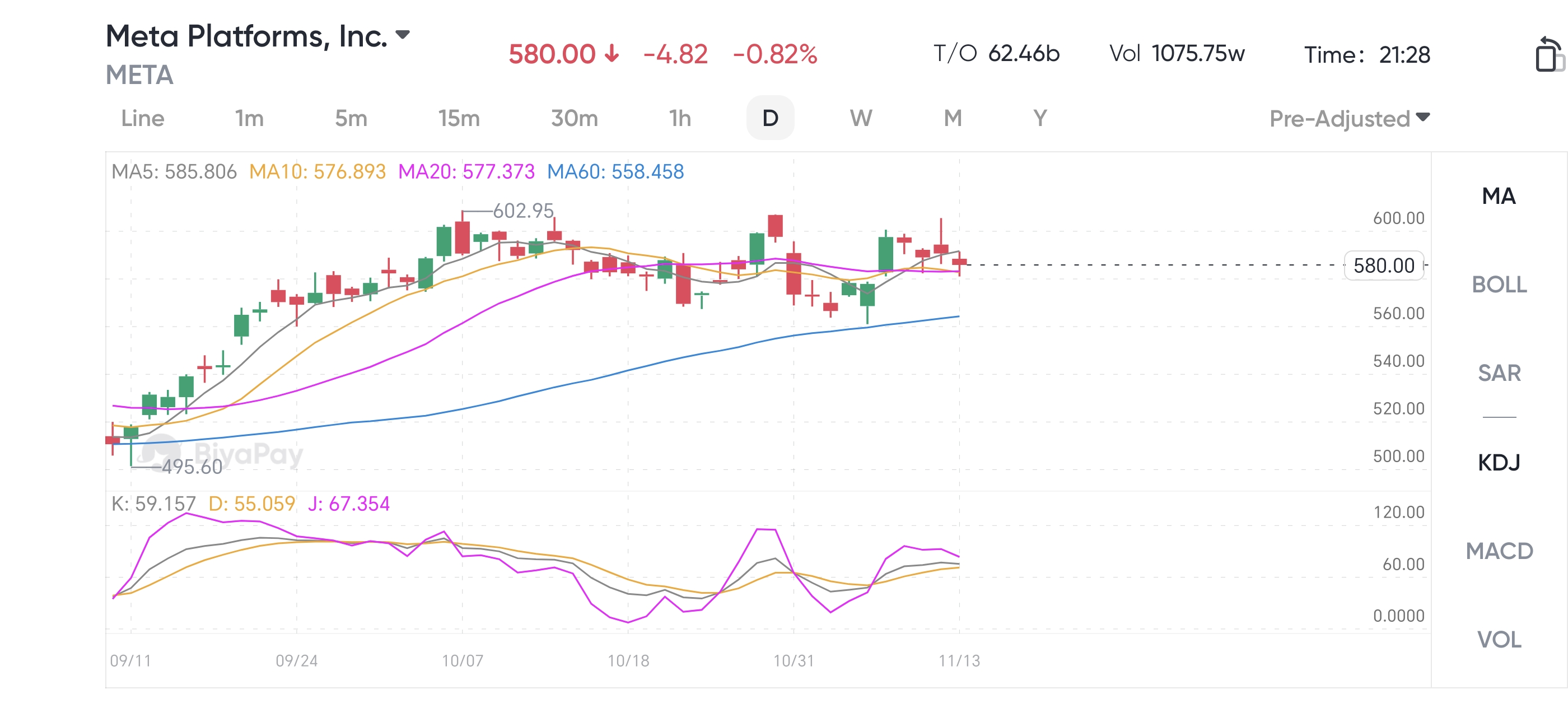Enable the SAR overlay indicator

click(1499, 372)
